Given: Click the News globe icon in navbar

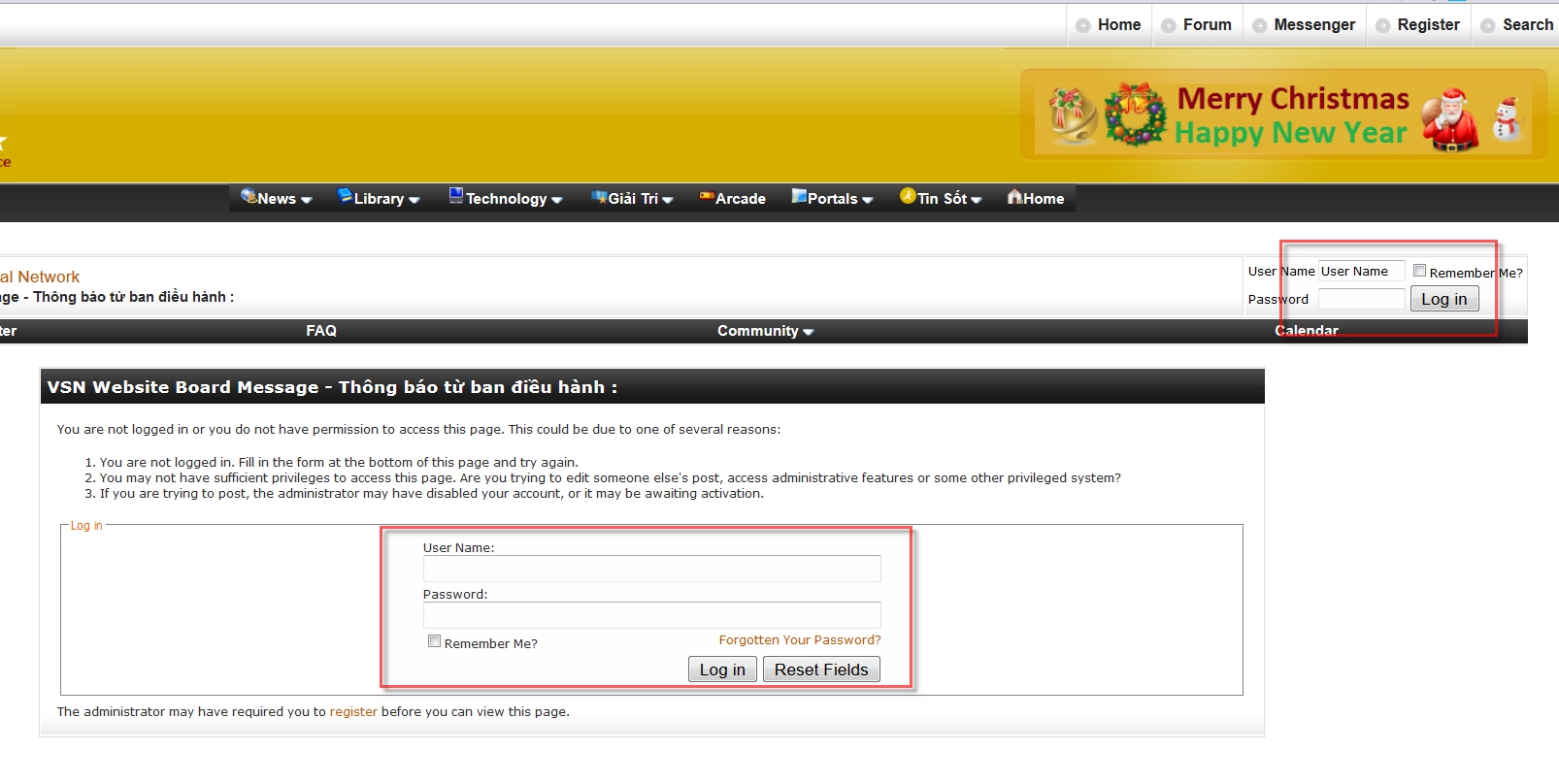Looking at the screenshot, I should [249, 196].
